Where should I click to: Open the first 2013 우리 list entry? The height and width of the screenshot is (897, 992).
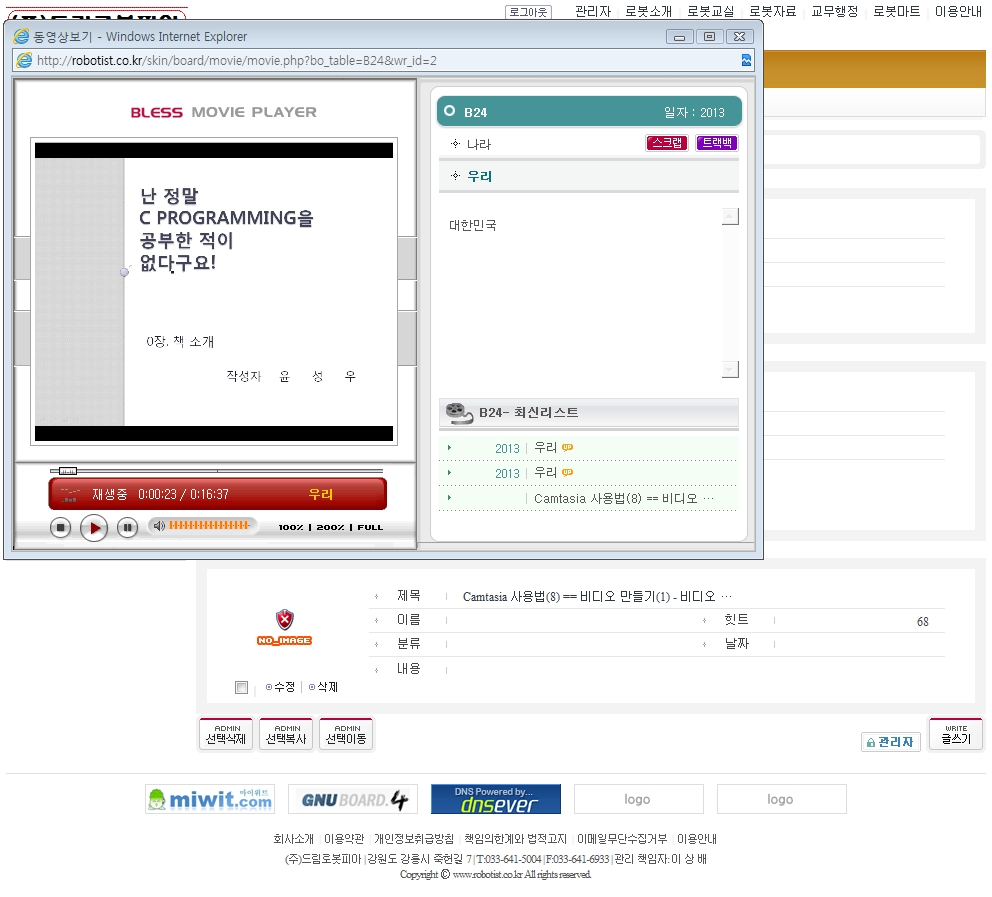(545, 448)
